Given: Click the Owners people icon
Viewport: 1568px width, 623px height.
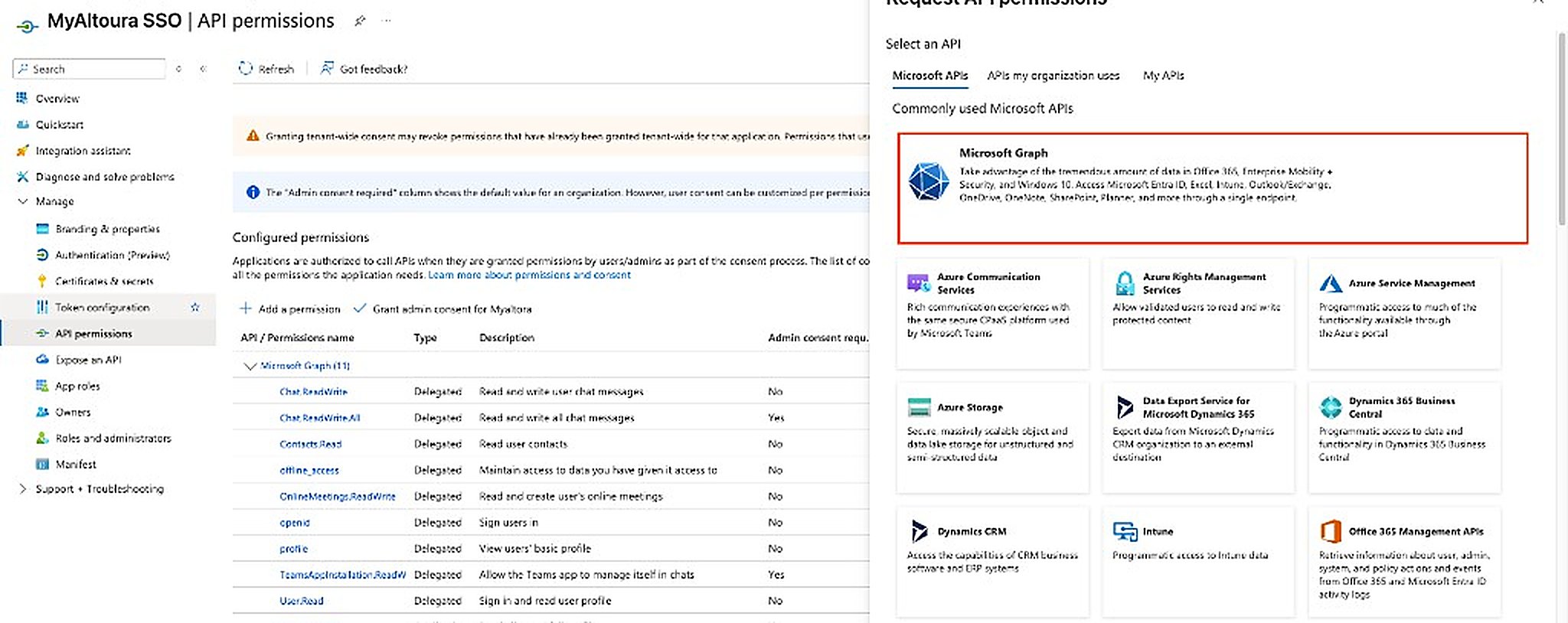Looking at the screenshot, I should pyautogui.click(x=42, y=412).
